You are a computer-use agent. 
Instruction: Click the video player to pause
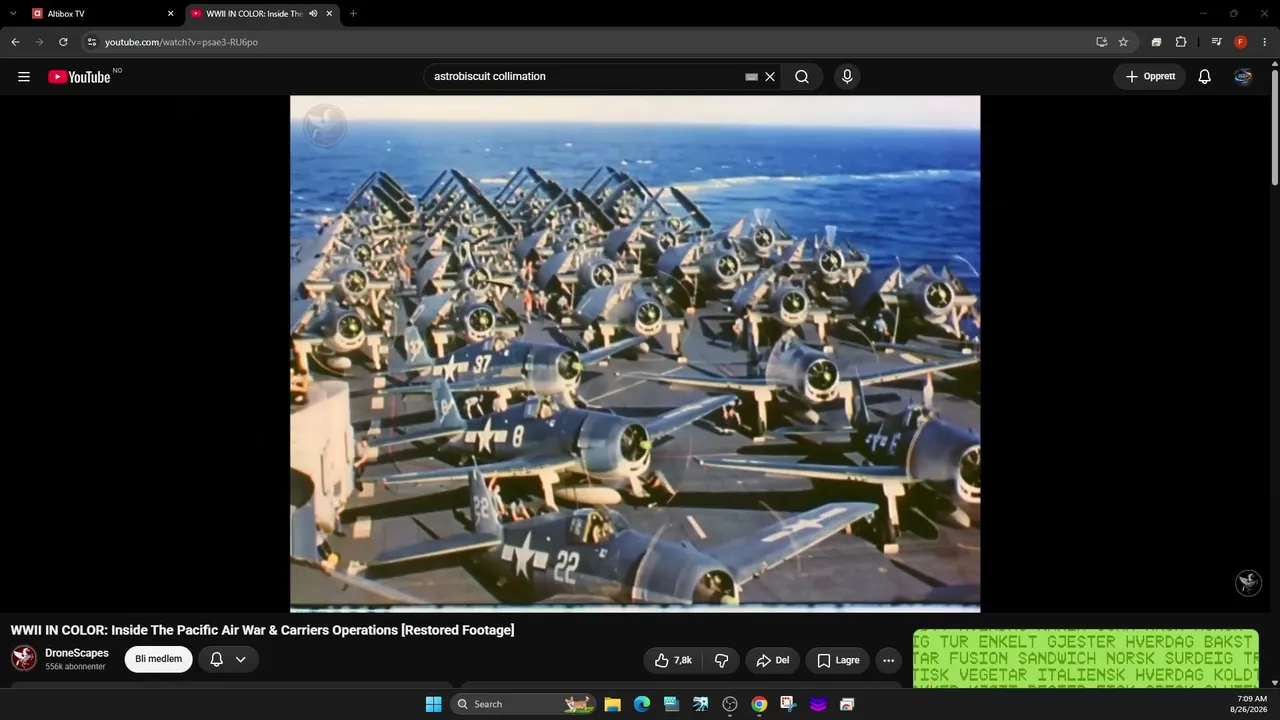click(x=635, y=353)
